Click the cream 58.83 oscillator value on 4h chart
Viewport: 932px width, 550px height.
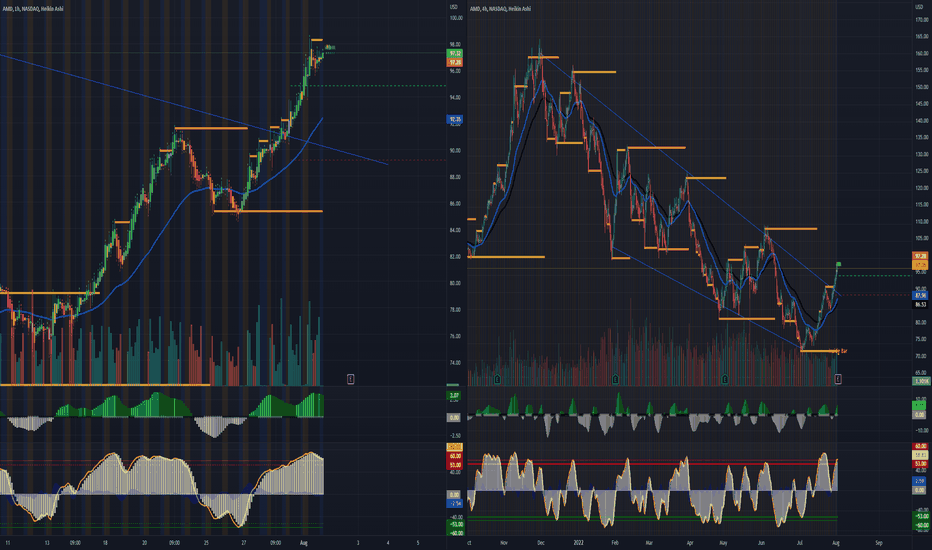[x=921, y=455]
